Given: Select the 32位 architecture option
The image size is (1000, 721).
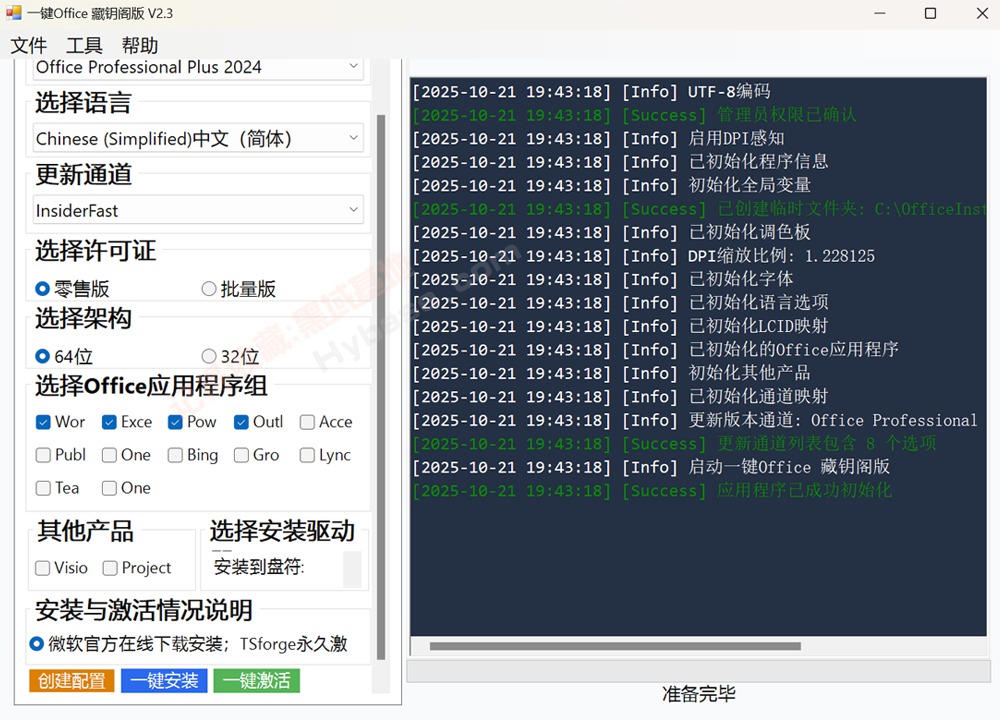Looking at the screenshot, I should coord(210,354).
